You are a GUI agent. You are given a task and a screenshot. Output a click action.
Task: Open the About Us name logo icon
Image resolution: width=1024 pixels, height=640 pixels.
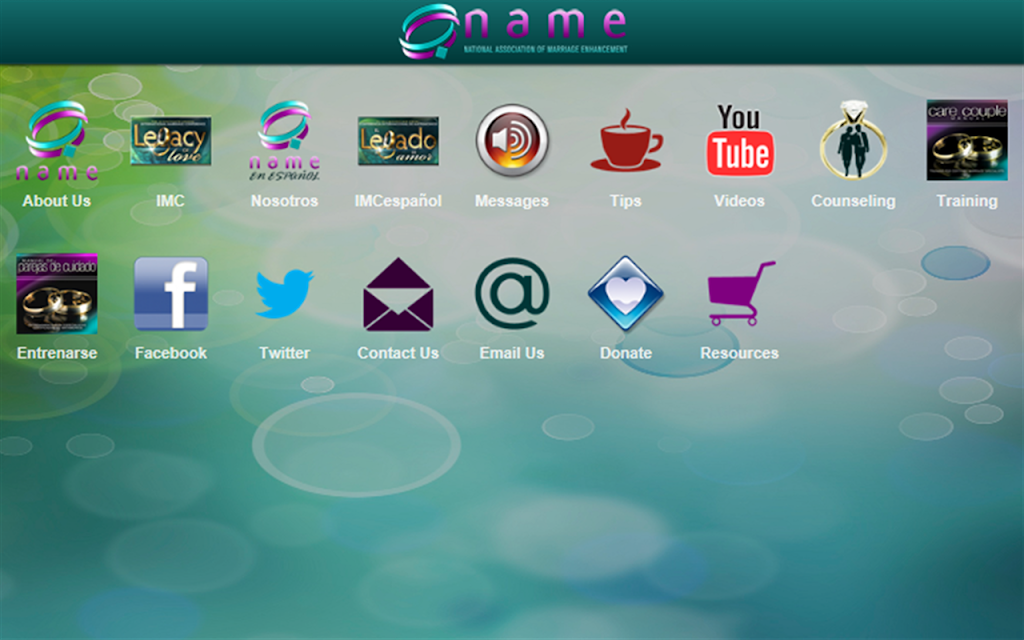(x=57, y=140)
